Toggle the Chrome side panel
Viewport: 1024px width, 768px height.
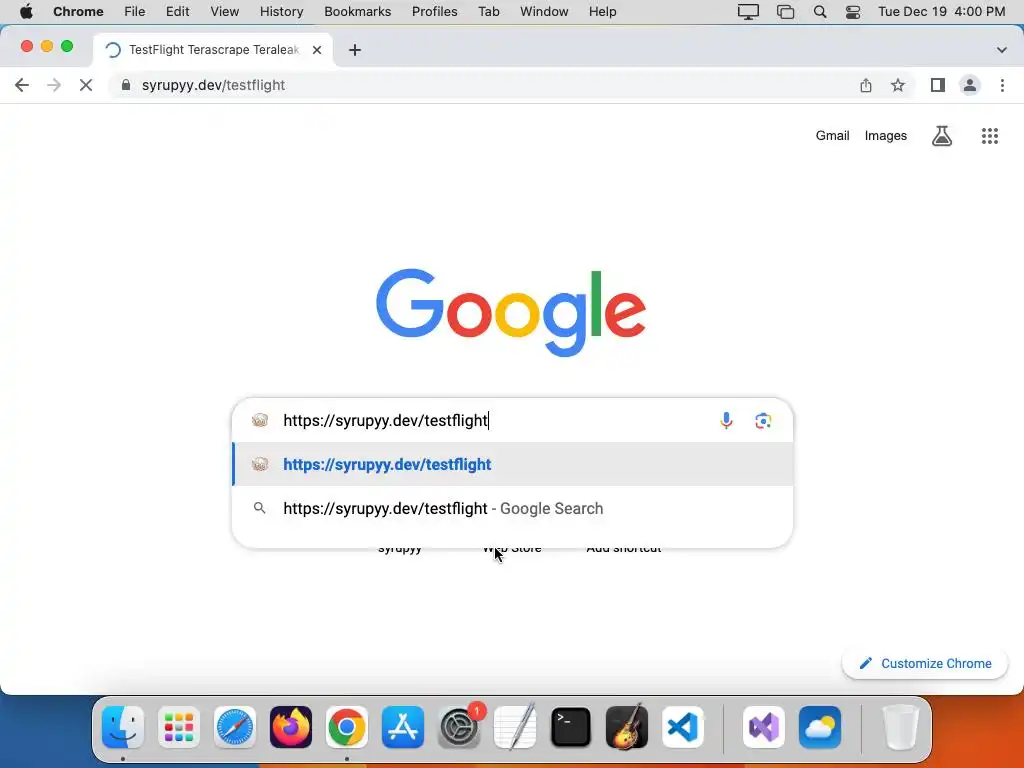[x=938, y=85]
